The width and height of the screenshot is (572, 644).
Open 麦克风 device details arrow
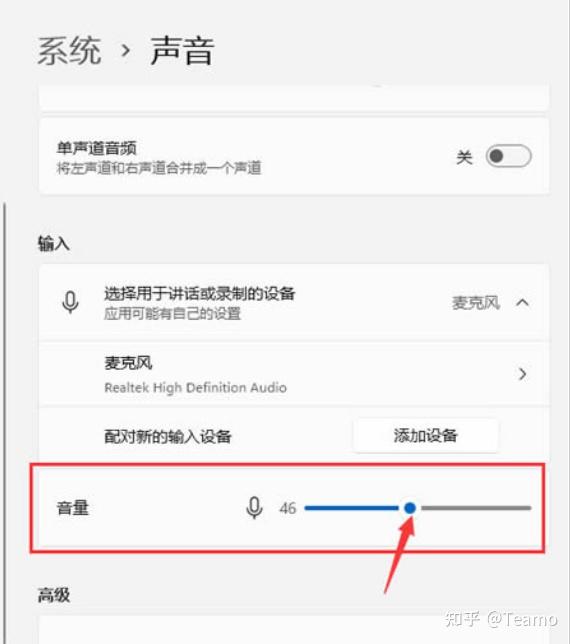tap(522, 374)
